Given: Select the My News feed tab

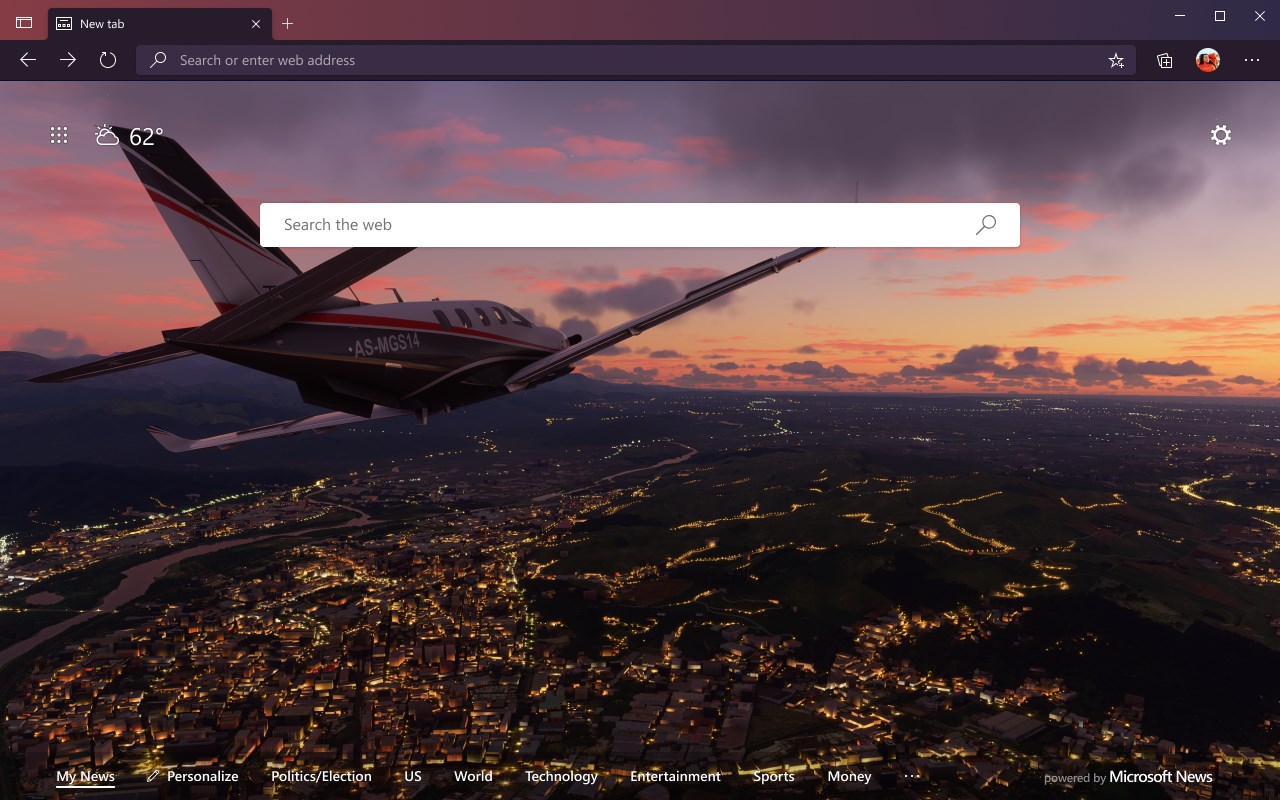Looking at the screenshot, I should coord(85,776).
